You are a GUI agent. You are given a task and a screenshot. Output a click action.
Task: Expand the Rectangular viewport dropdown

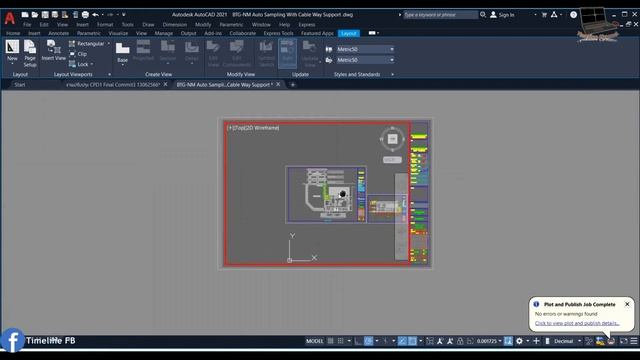point(109,43)
